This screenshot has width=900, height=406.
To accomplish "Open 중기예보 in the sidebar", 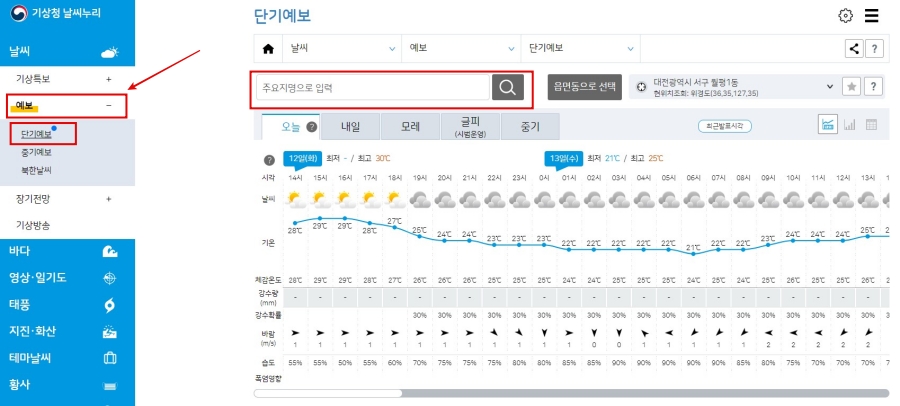I will pos(36,152).
